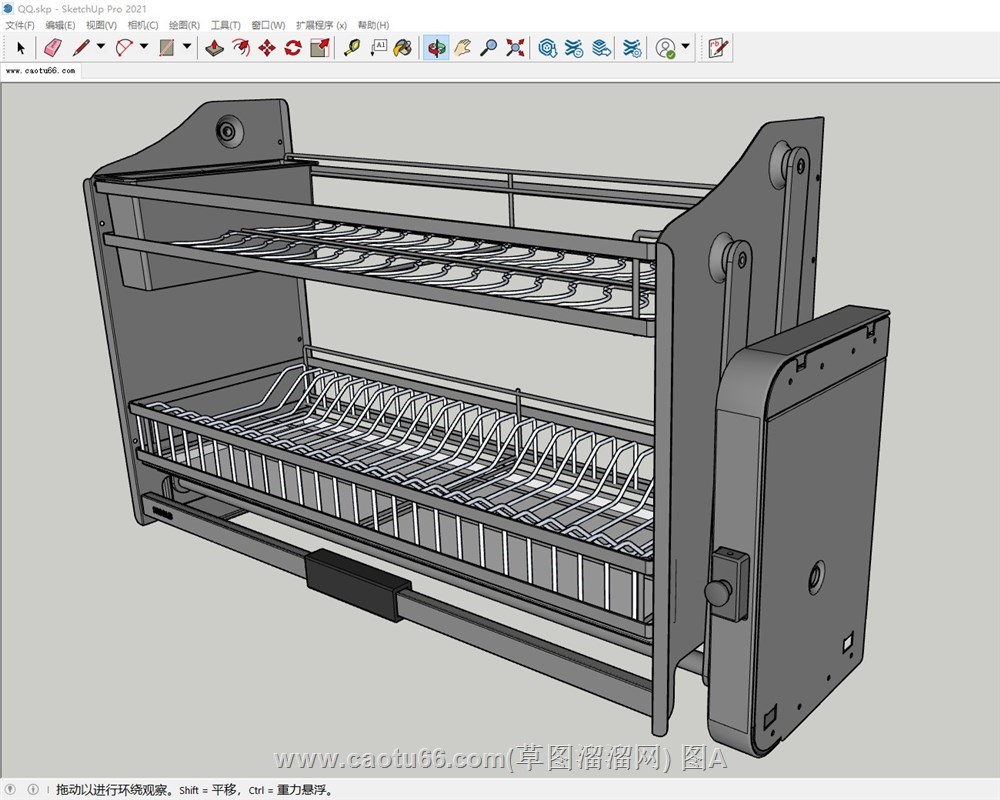The width and height of the screenshot is (1000, 800).
Task: Select the arrow Select tool
Action: click(21, 47)
